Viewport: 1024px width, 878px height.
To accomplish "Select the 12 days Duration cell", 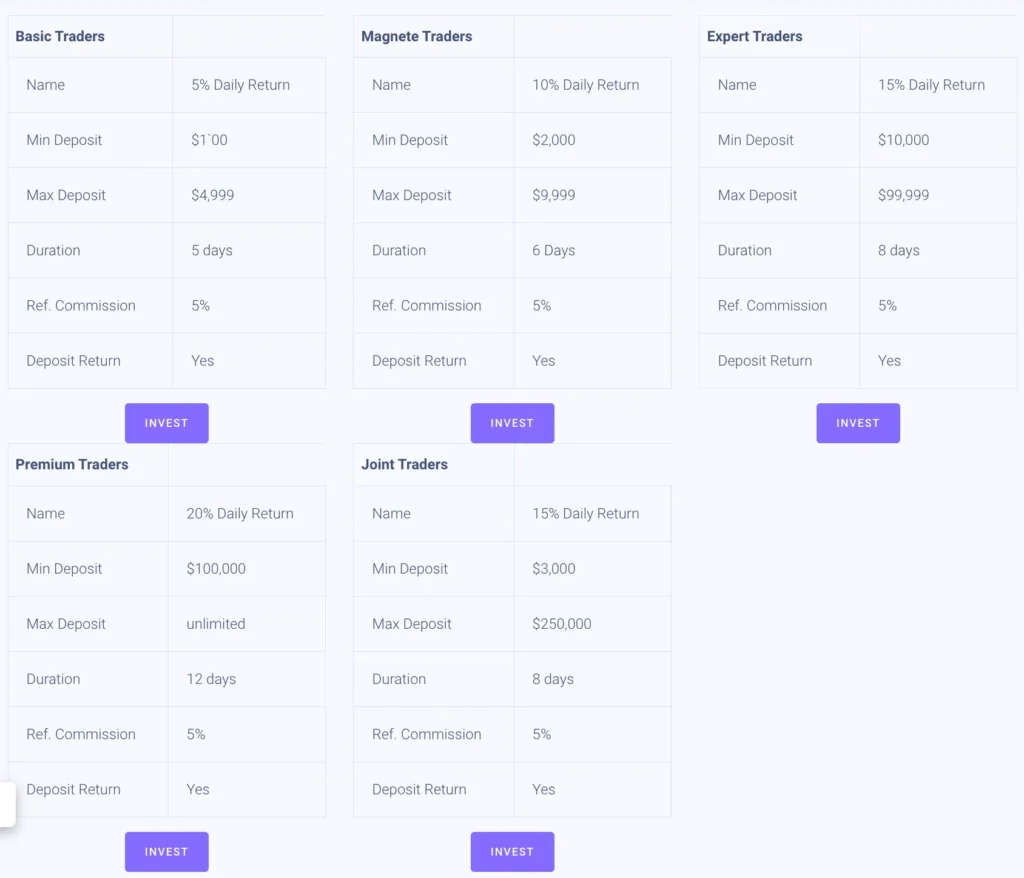I will click(x=211, y=679).
